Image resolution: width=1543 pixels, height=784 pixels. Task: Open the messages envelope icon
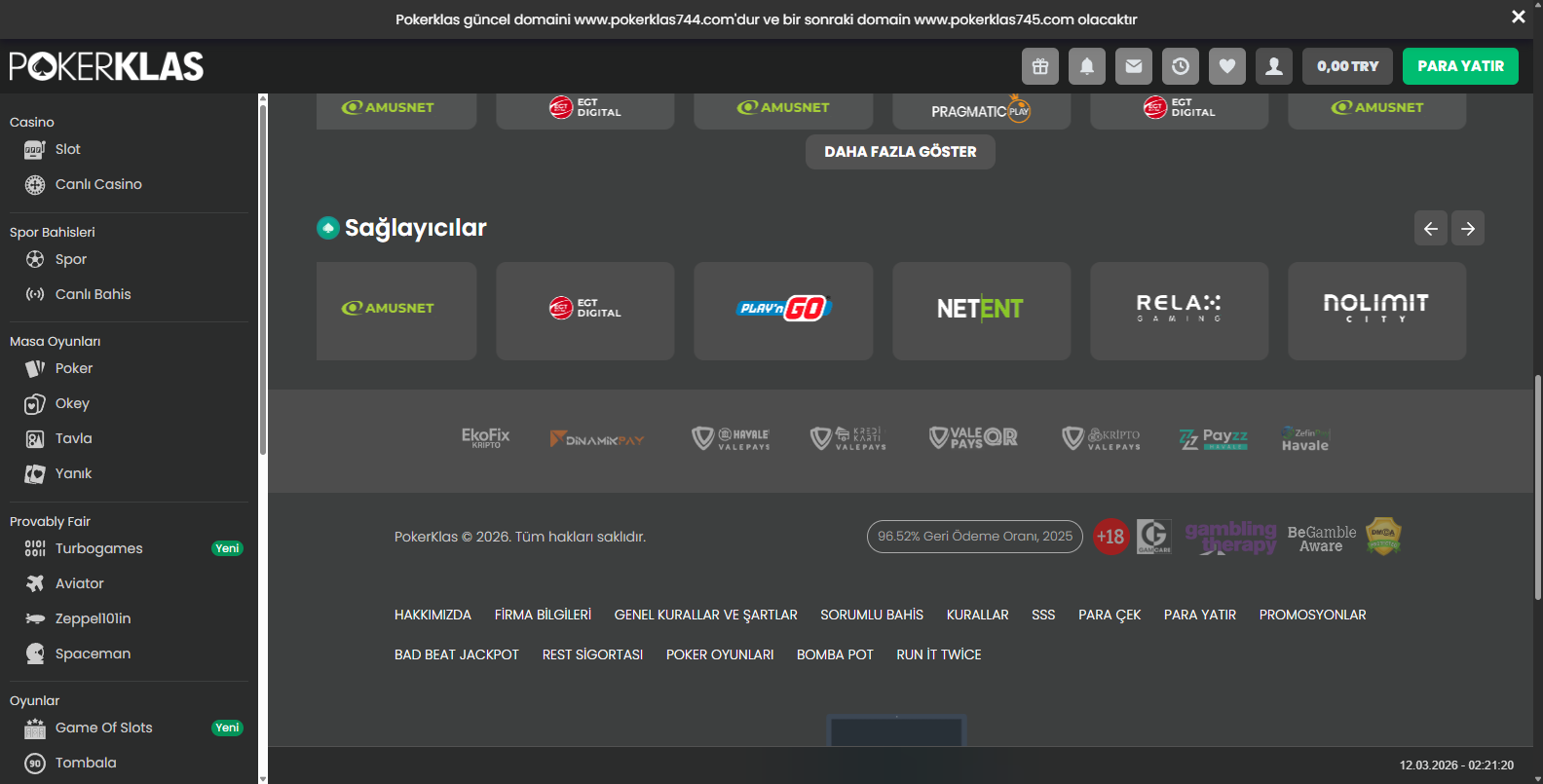pyautogui.click(x=1134, y=66)
